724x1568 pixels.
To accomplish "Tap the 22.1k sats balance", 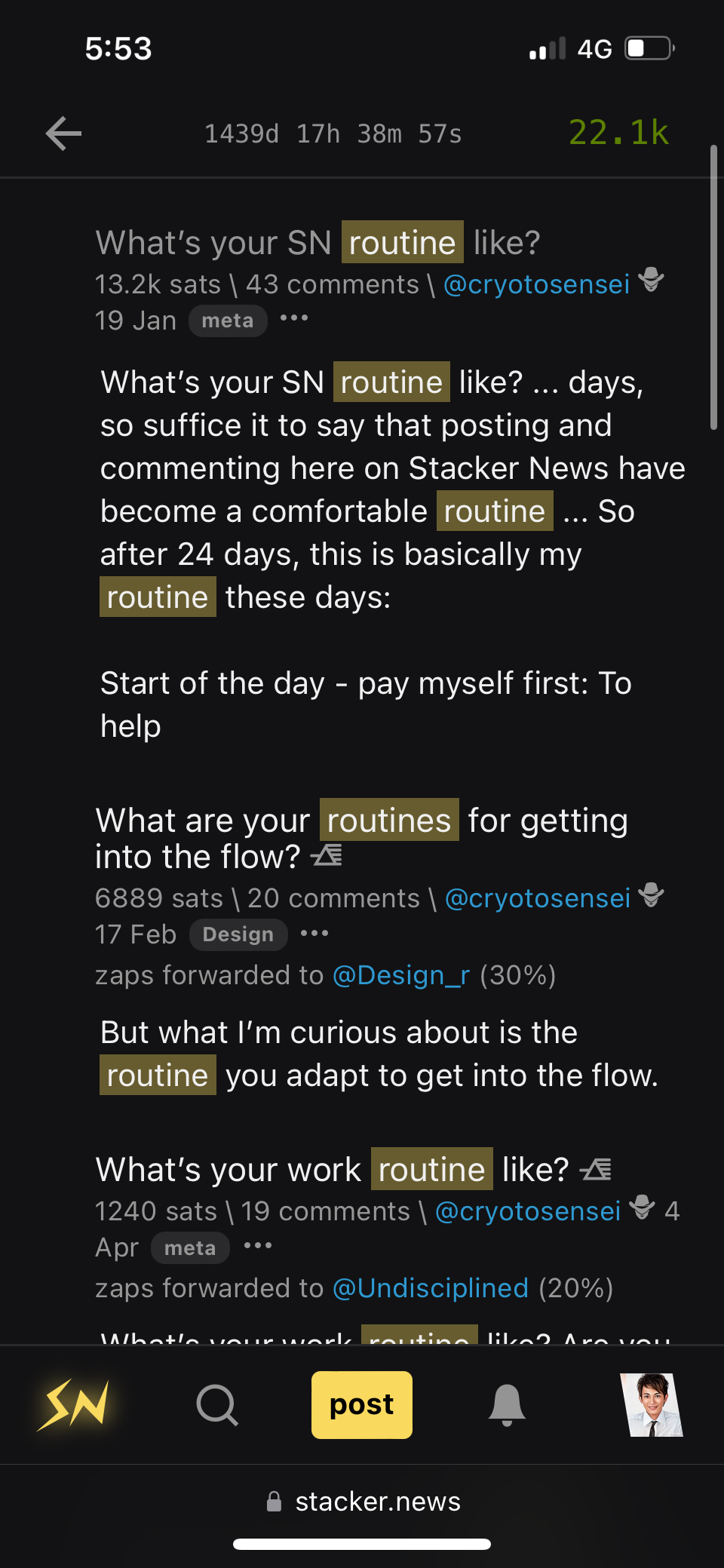I will [x=618, y=133].
